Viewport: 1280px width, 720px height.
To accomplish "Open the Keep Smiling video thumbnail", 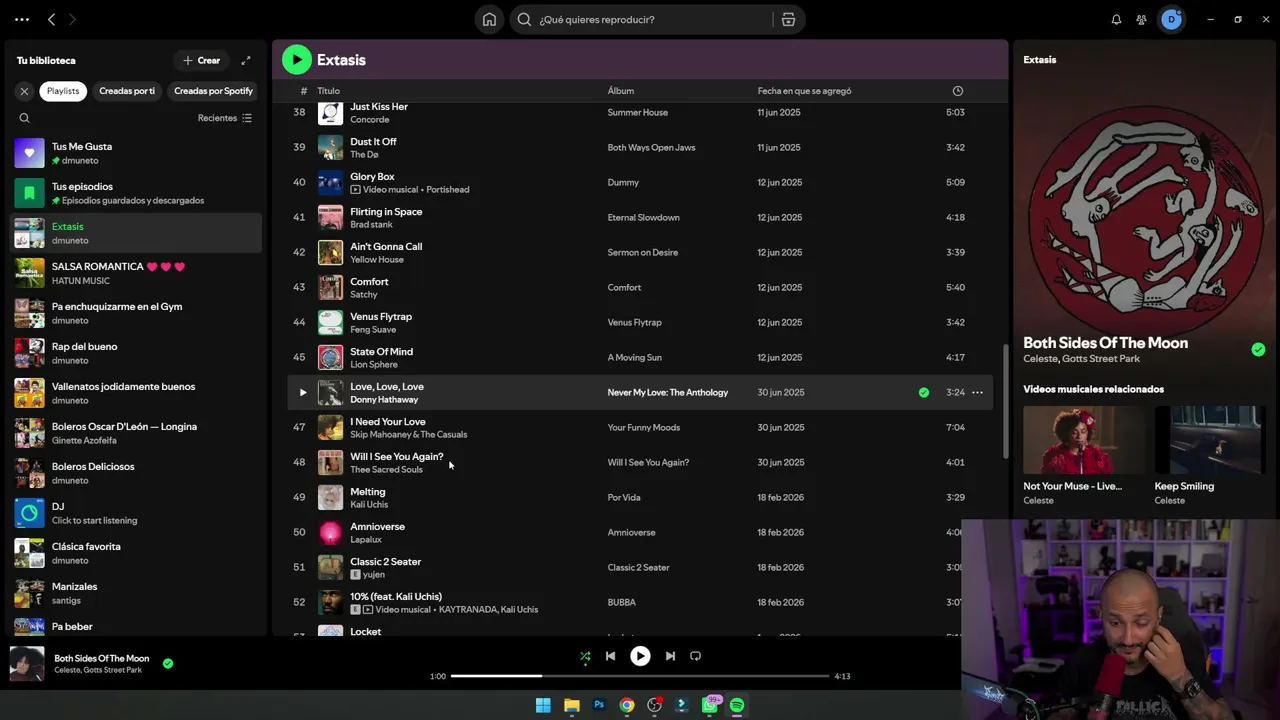I will (x=1210, y=440).
